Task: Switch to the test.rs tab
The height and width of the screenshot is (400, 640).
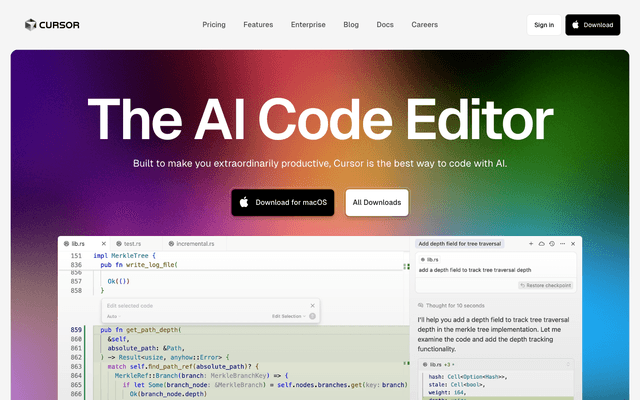Action: click(x=130, y=243)
